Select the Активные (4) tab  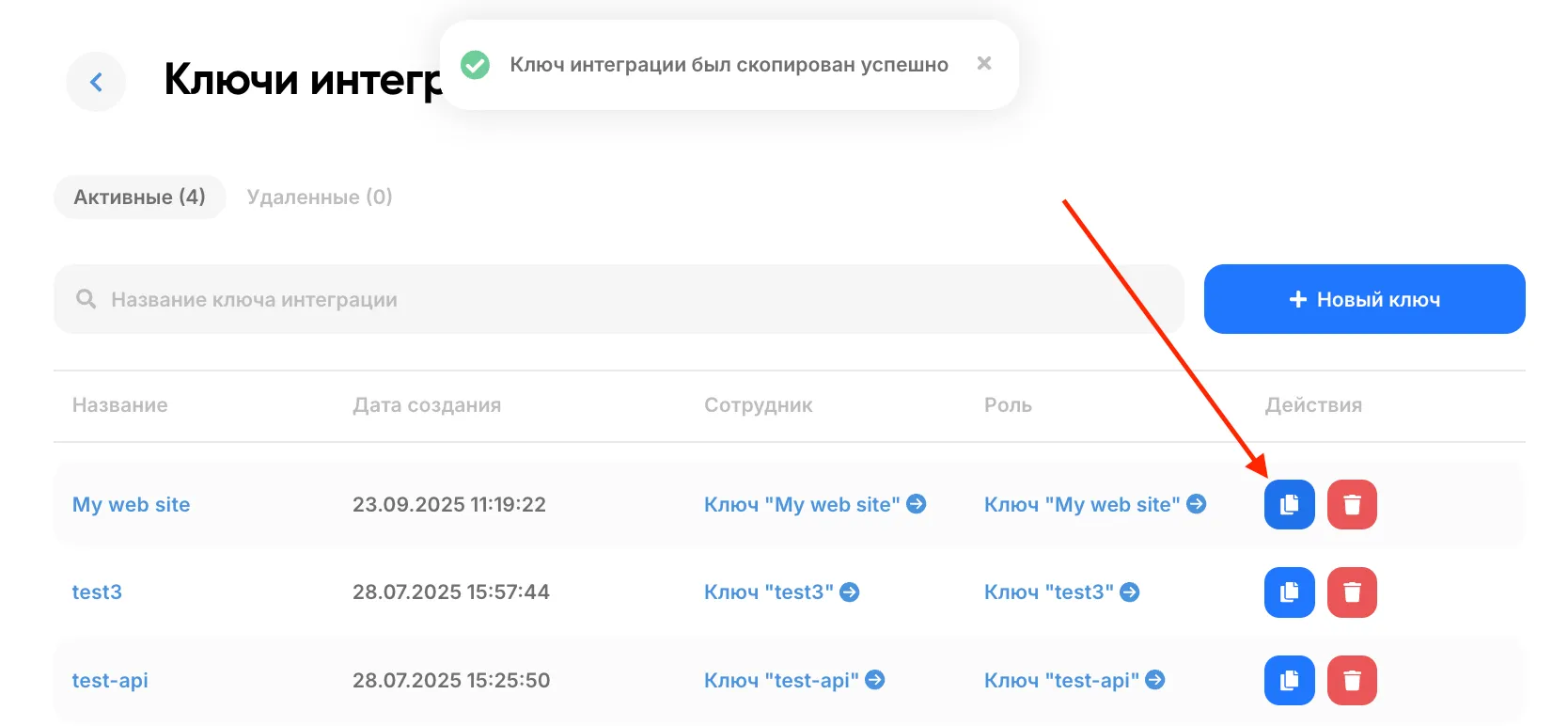(140, 197)
